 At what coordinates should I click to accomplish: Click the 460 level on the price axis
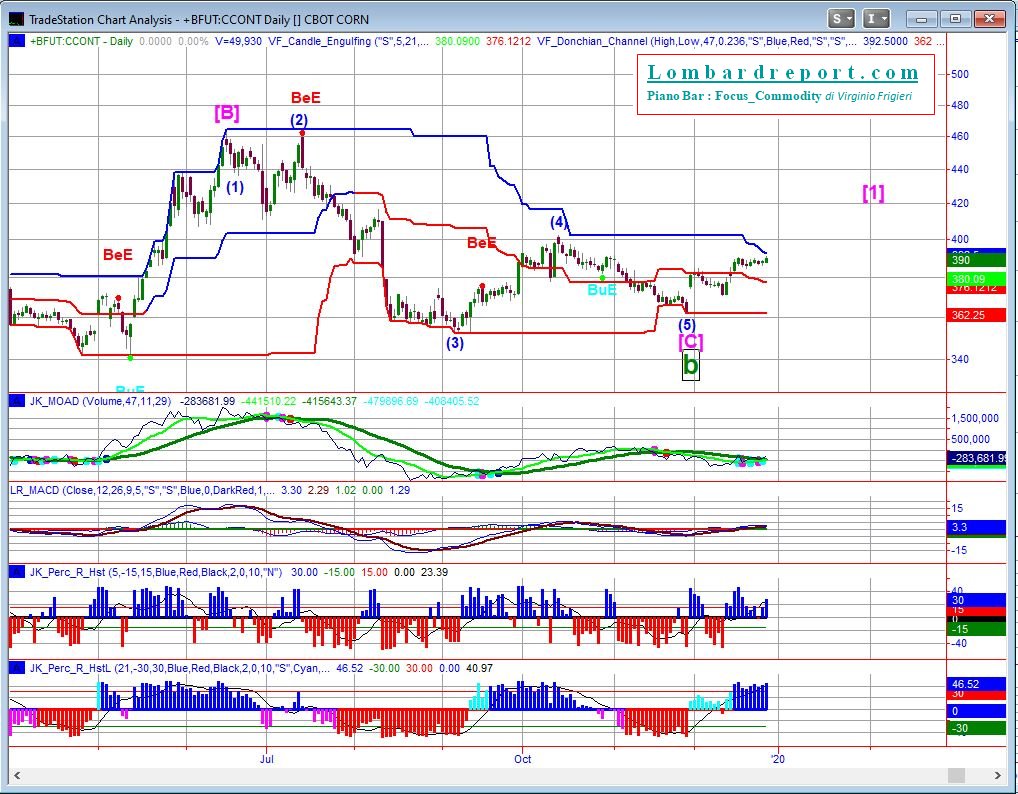(960, 136)
